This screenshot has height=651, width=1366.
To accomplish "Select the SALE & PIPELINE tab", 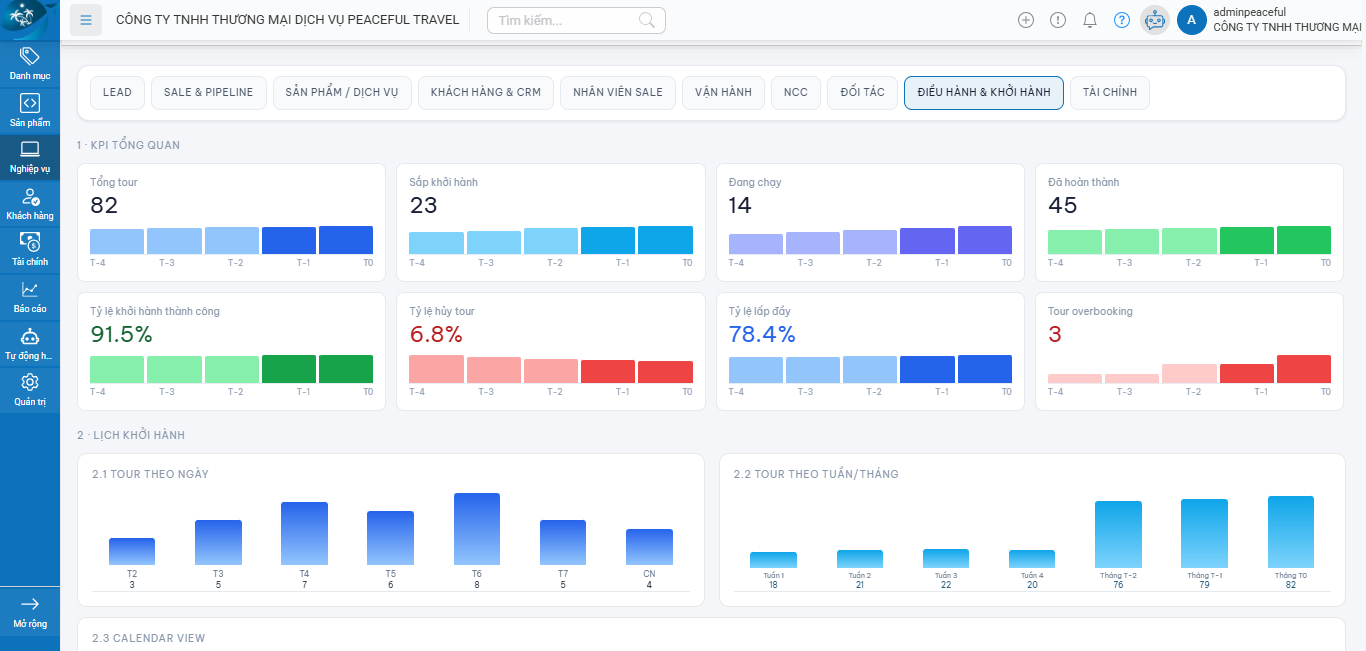I will [208, 92].
